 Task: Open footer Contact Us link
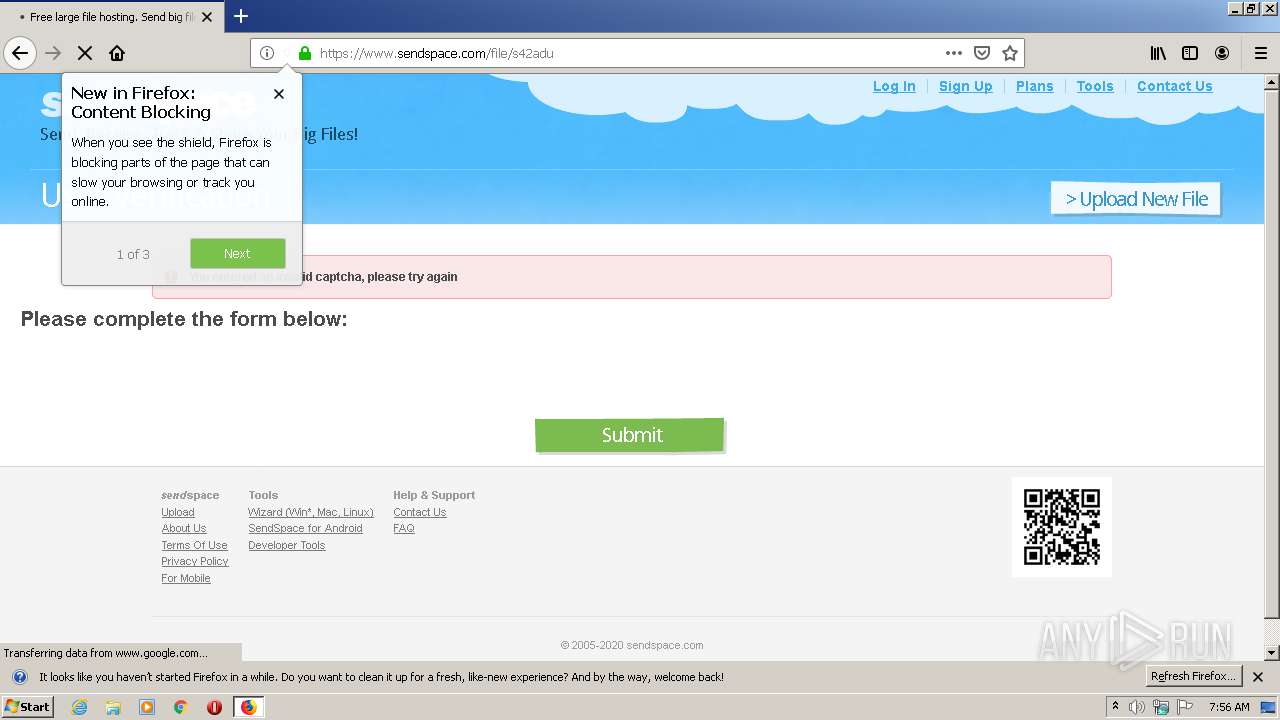[420, 512]
